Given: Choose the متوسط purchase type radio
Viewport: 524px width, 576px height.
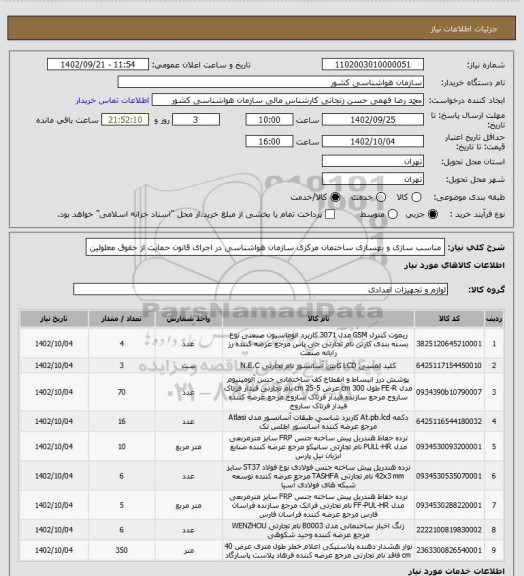Looking at the screenshot, I should click(392, 214).
